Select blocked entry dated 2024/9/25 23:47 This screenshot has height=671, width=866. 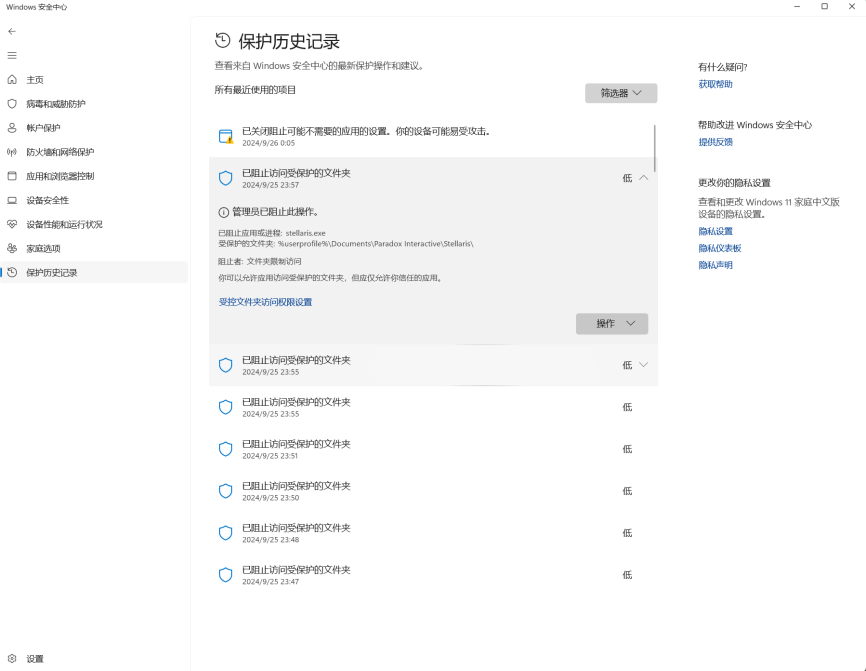(433, 575)
